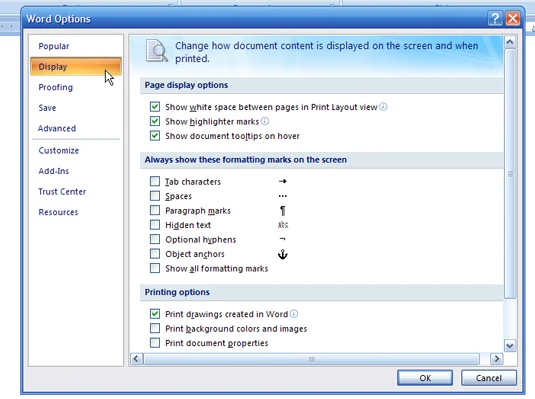Click the vertical scrollbar up arrow
Viewport: 535px width, 399px height.
coord(510,42)
